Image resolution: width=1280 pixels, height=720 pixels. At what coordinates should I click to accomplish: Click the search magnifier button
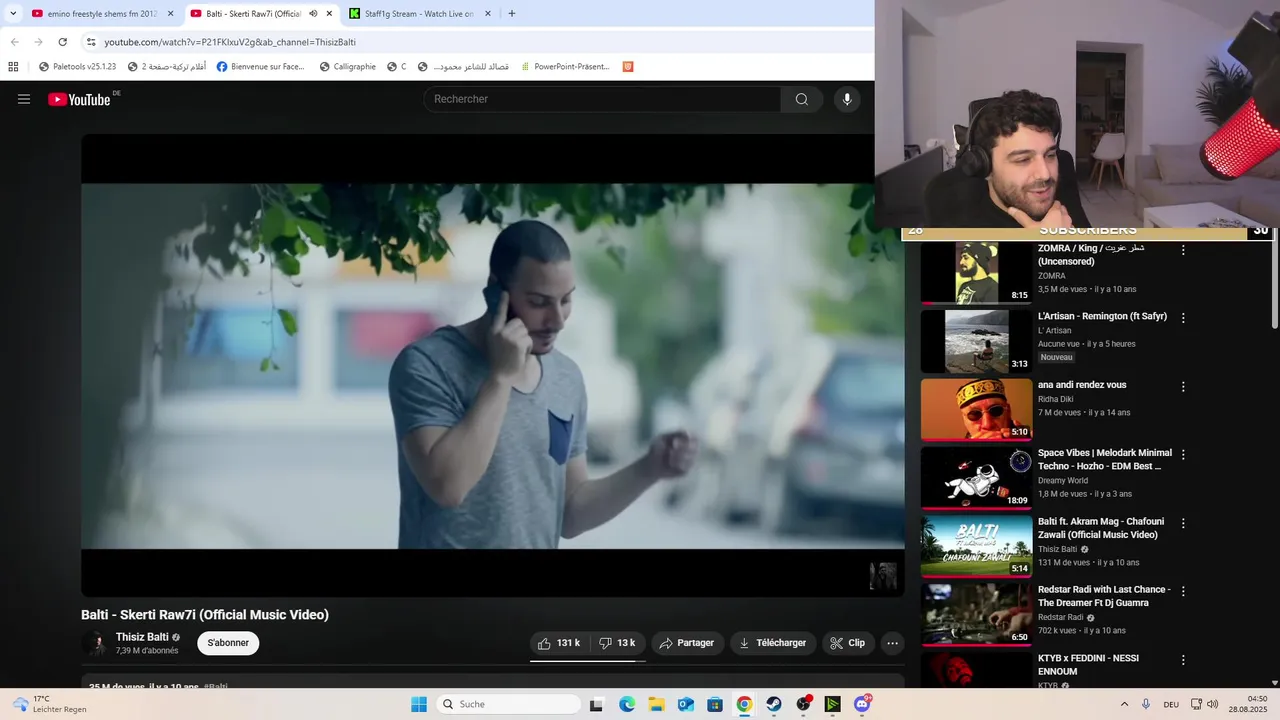pyautogui.click(x=802, y=99)
